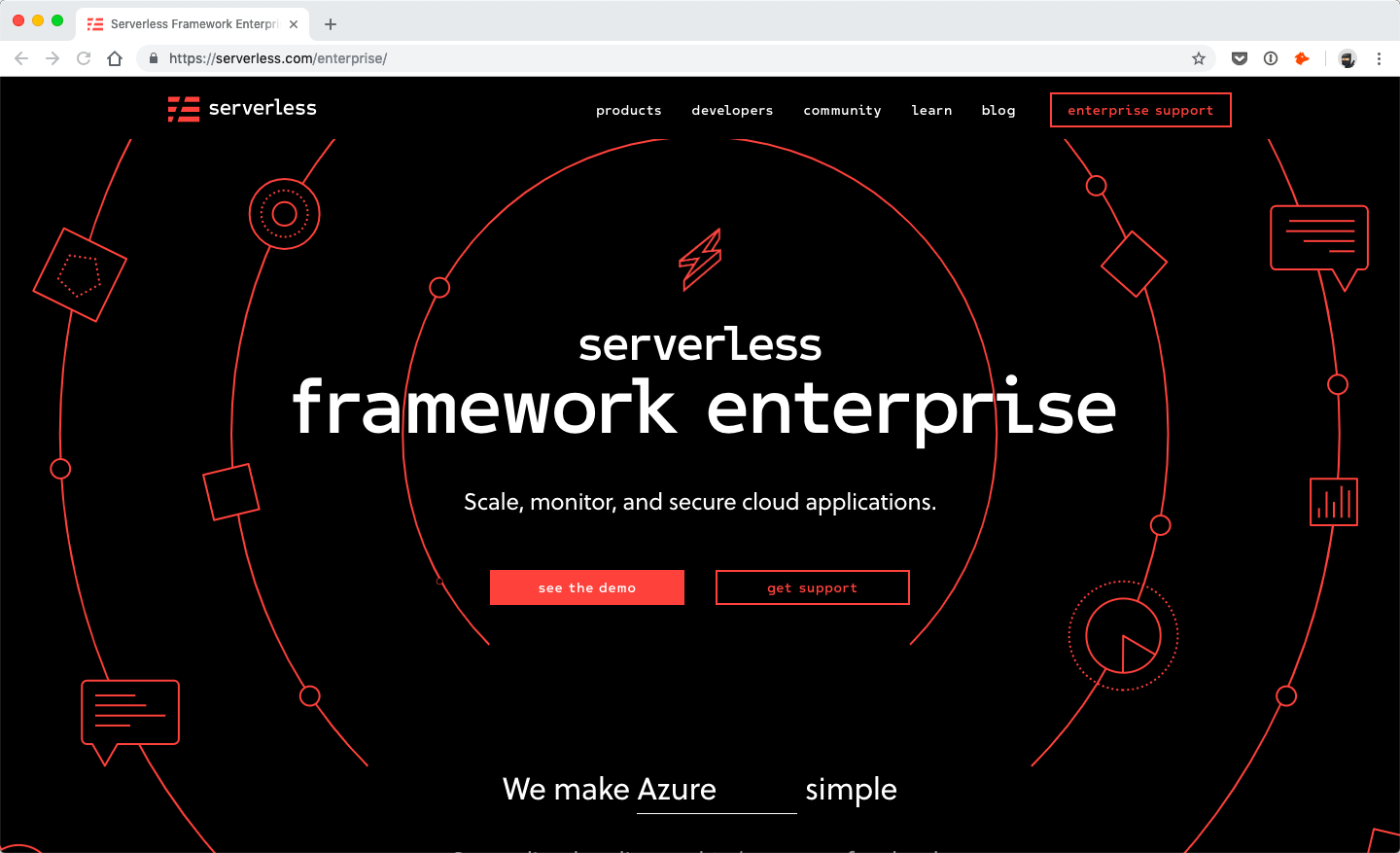The image size is (1400, 853).
Task: Go to the blog link
Action: point(998,111)
